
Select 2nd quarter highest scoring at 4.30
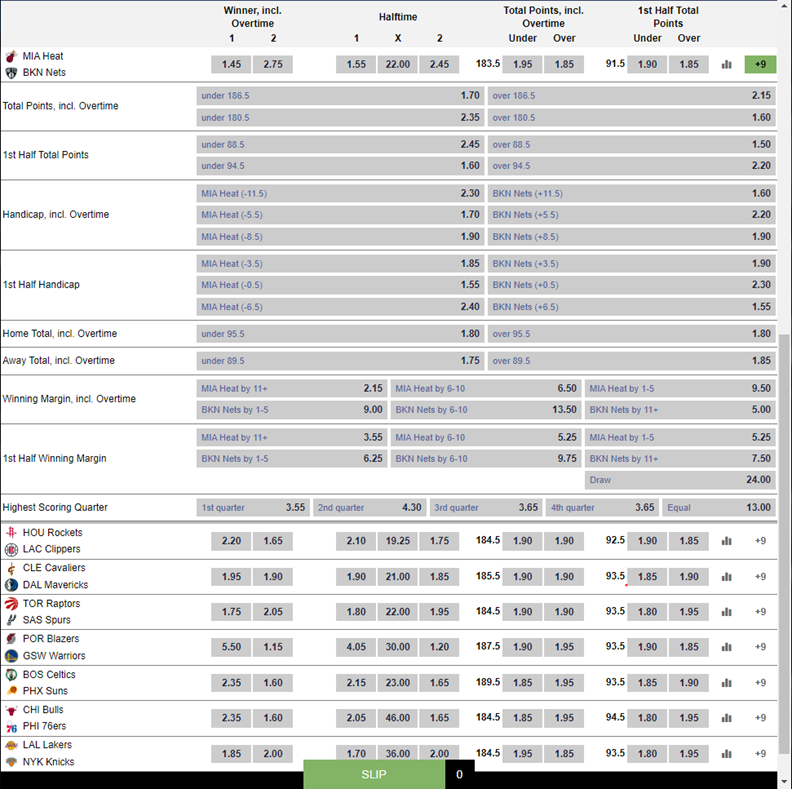point(369,508)
